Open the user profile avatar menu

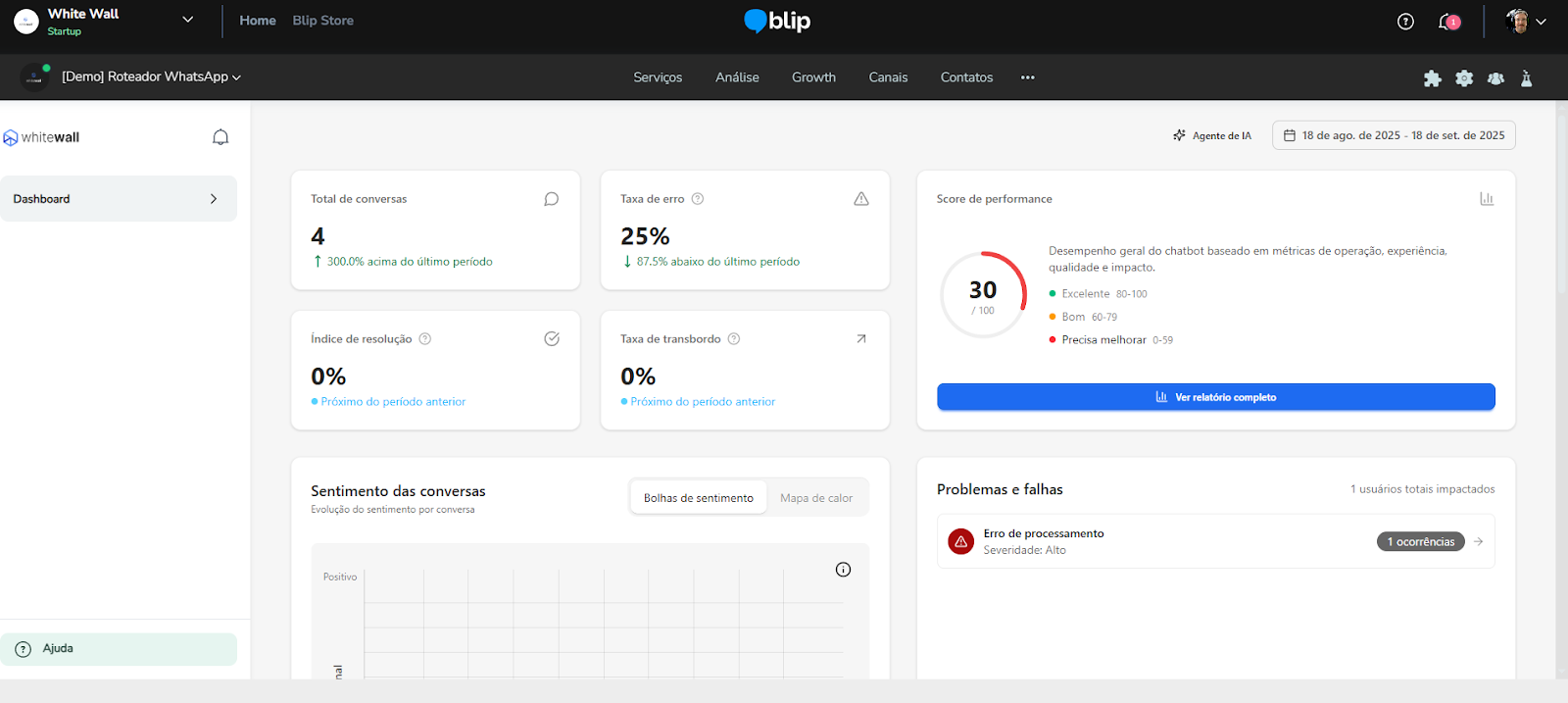point(1525,22)
